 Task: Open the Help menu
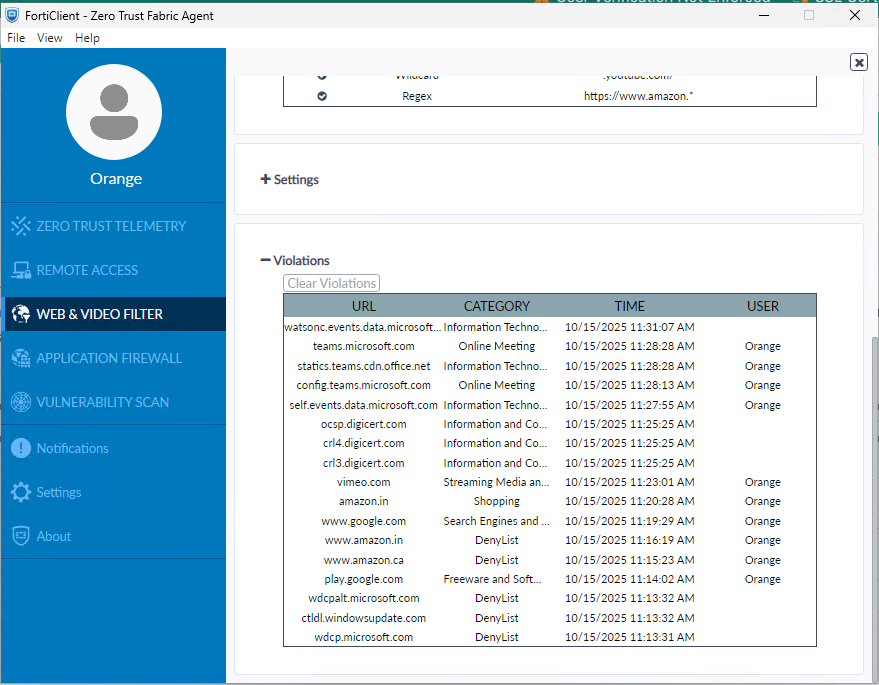[88, 38]
